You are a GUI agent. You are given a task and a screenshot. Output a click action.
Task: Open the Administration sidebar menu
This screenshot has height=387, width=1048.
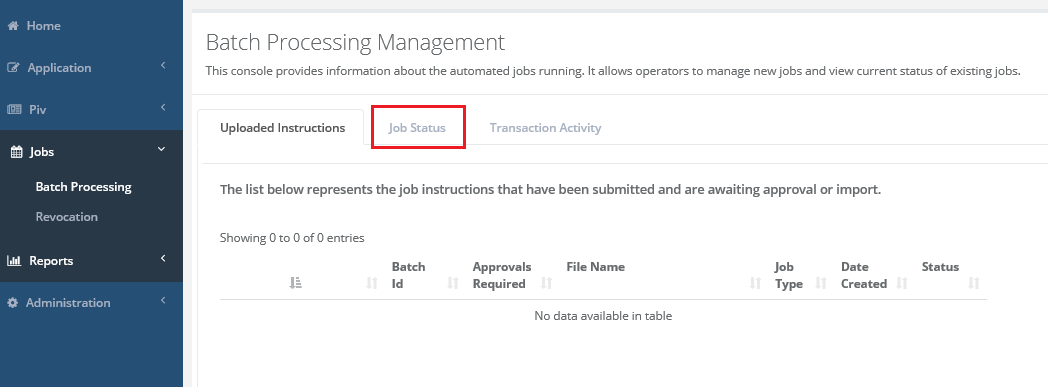pos(68,303)
